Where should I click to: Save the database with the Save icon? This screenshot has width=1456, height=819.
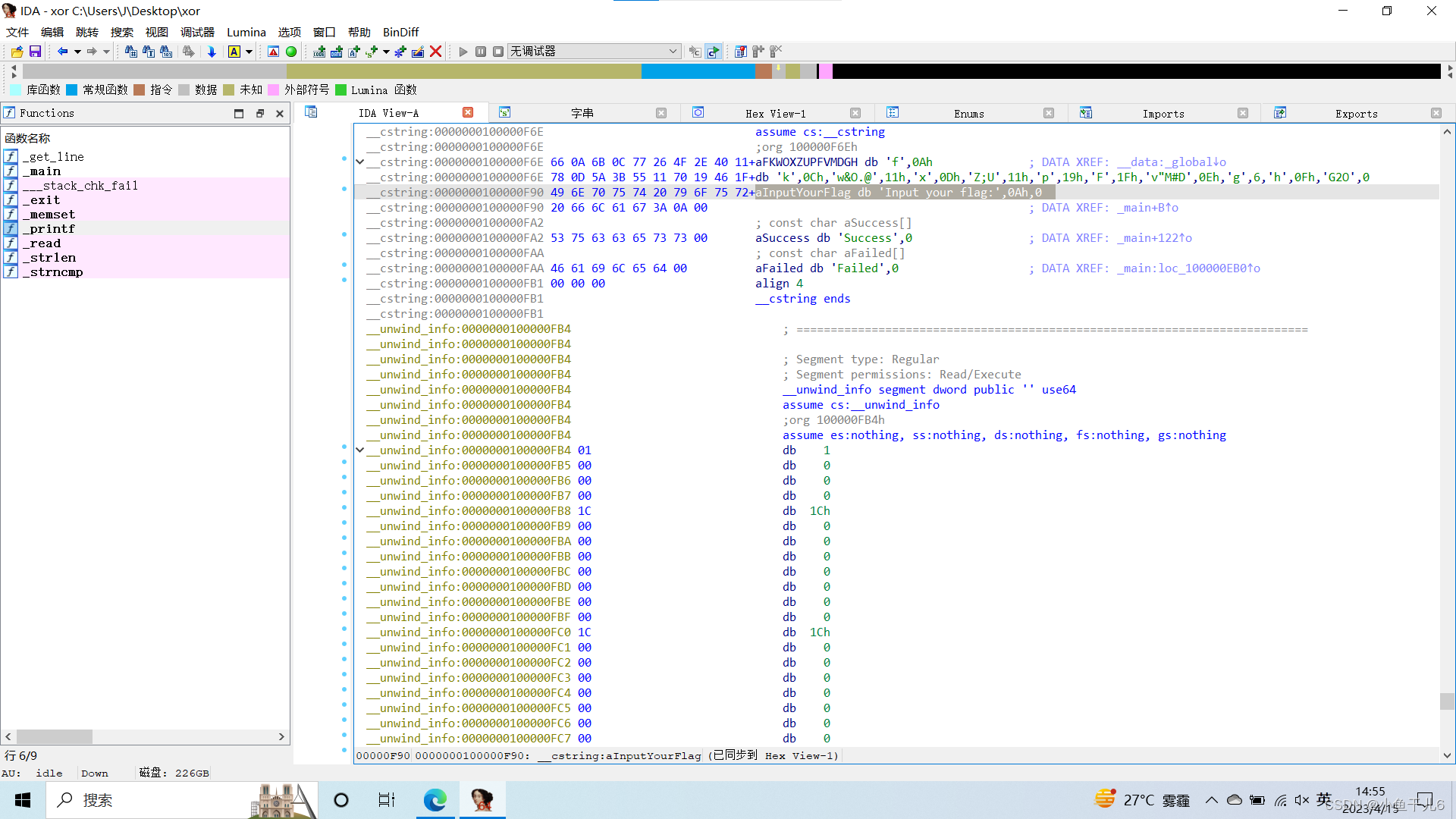(35, 52)
